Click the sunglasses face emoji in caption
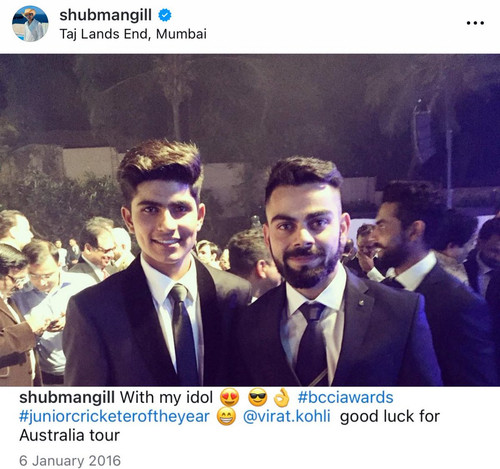This screenshot has height=469, width=500. (x=258, y=397)
